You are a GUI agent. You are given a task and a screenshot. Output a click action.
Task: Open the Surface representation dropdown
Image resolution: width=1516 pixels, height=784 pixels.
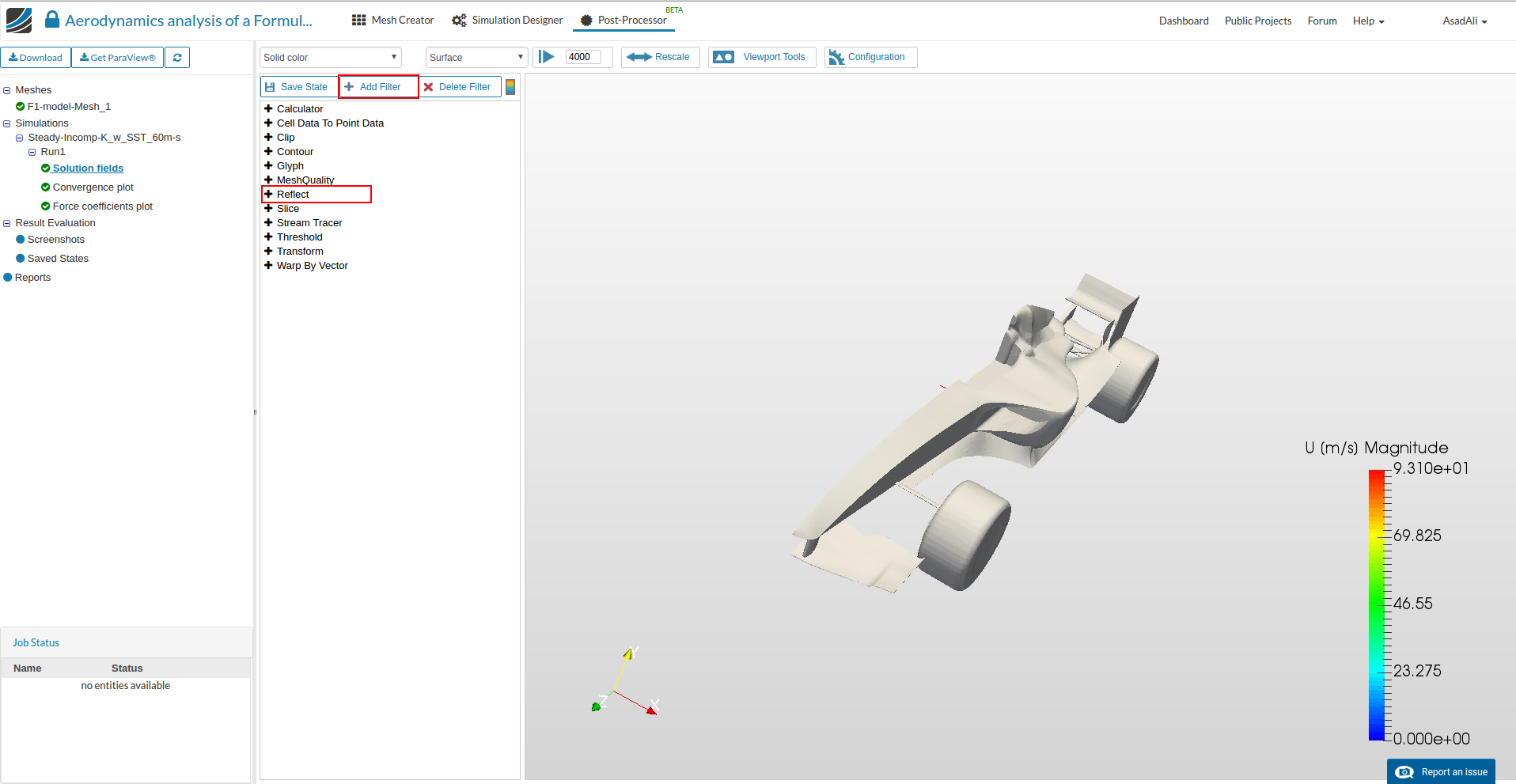476,58
